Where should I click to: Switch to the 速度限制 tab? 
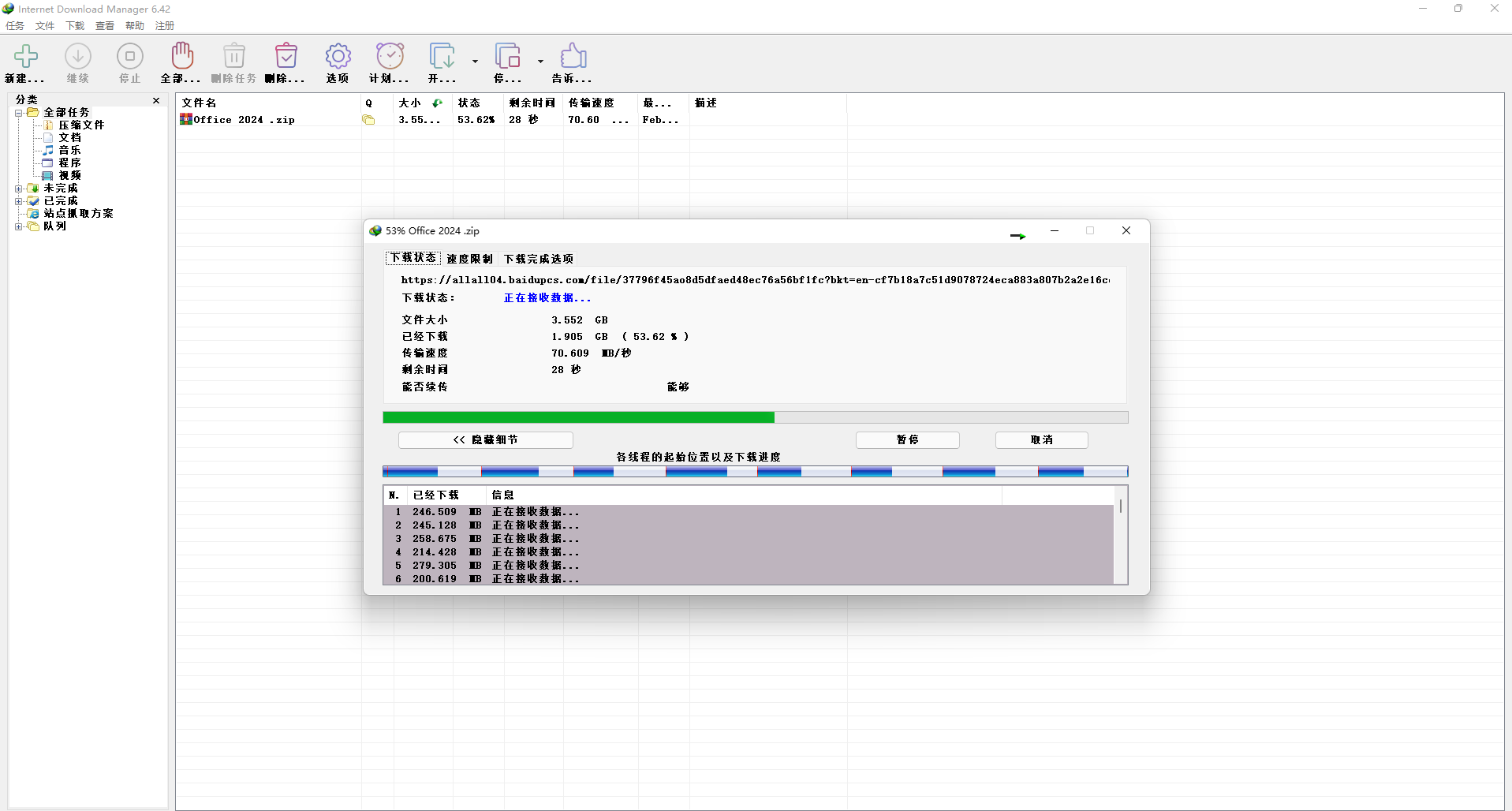click(469, 259)
